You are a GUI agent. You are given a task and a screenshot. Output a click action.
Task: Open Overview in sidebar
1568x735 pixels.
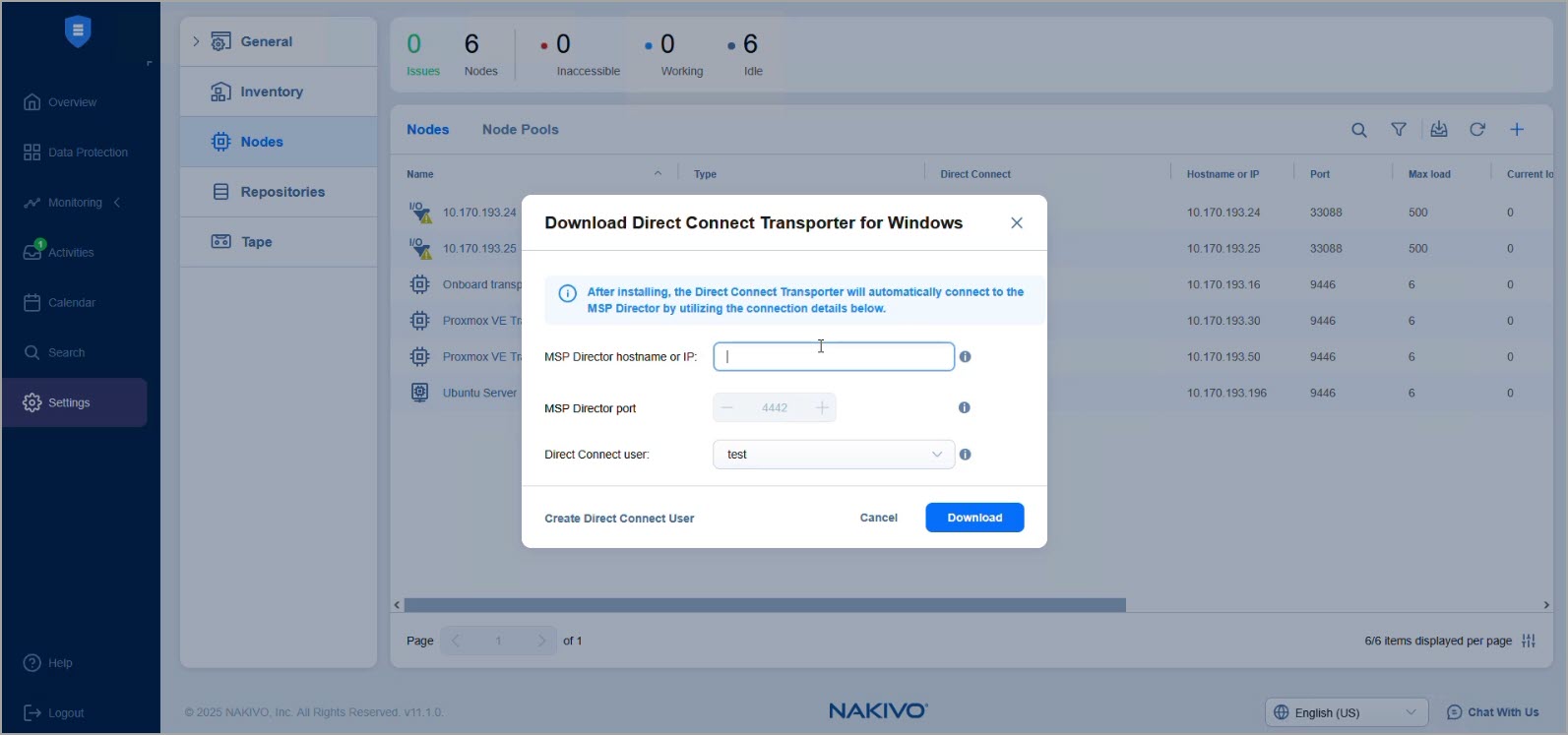point(60,102)
